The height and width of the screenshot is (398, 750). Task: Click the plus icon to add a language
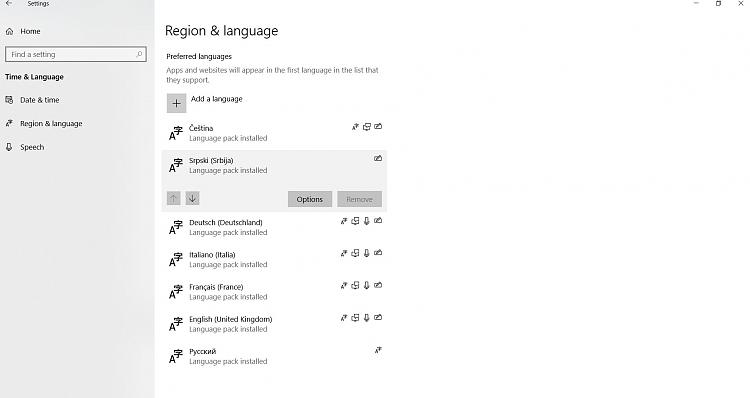click(176, 103)
